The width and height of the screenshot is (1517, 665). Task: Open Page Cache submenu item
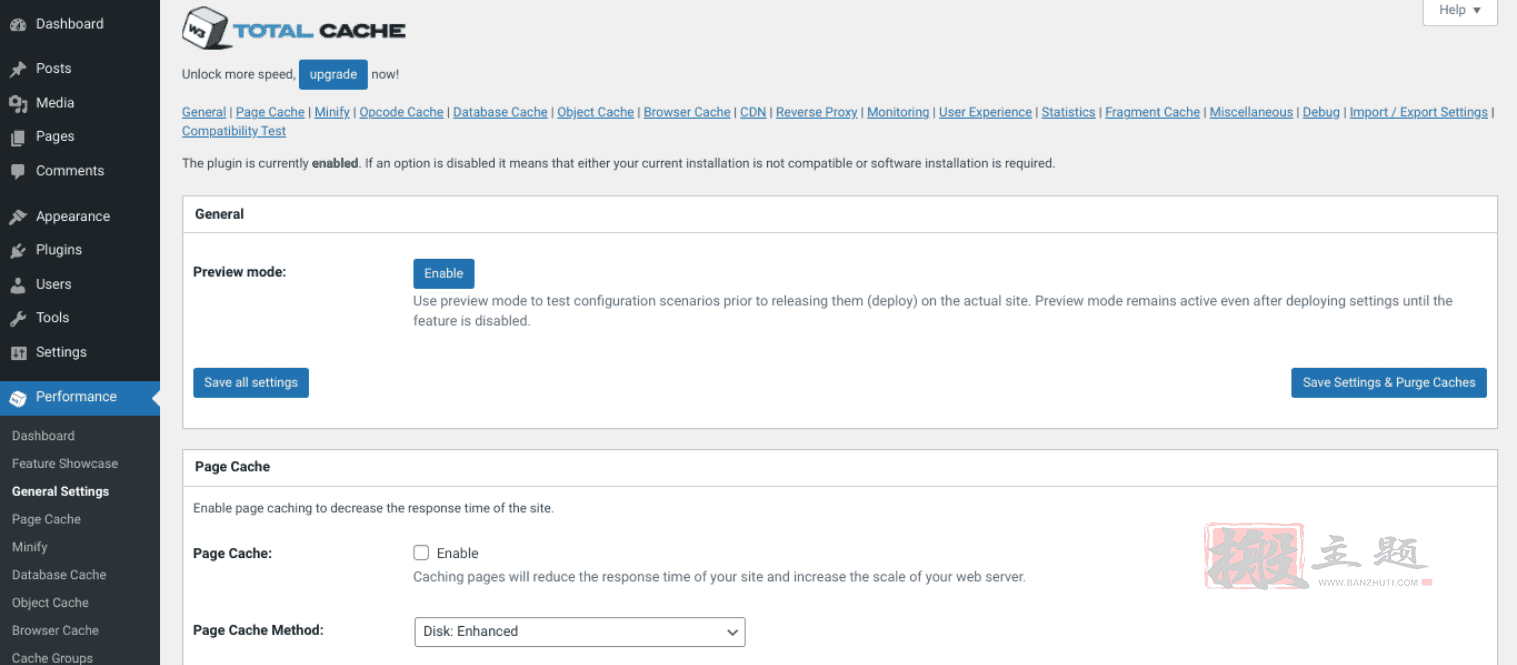[46, 520]
